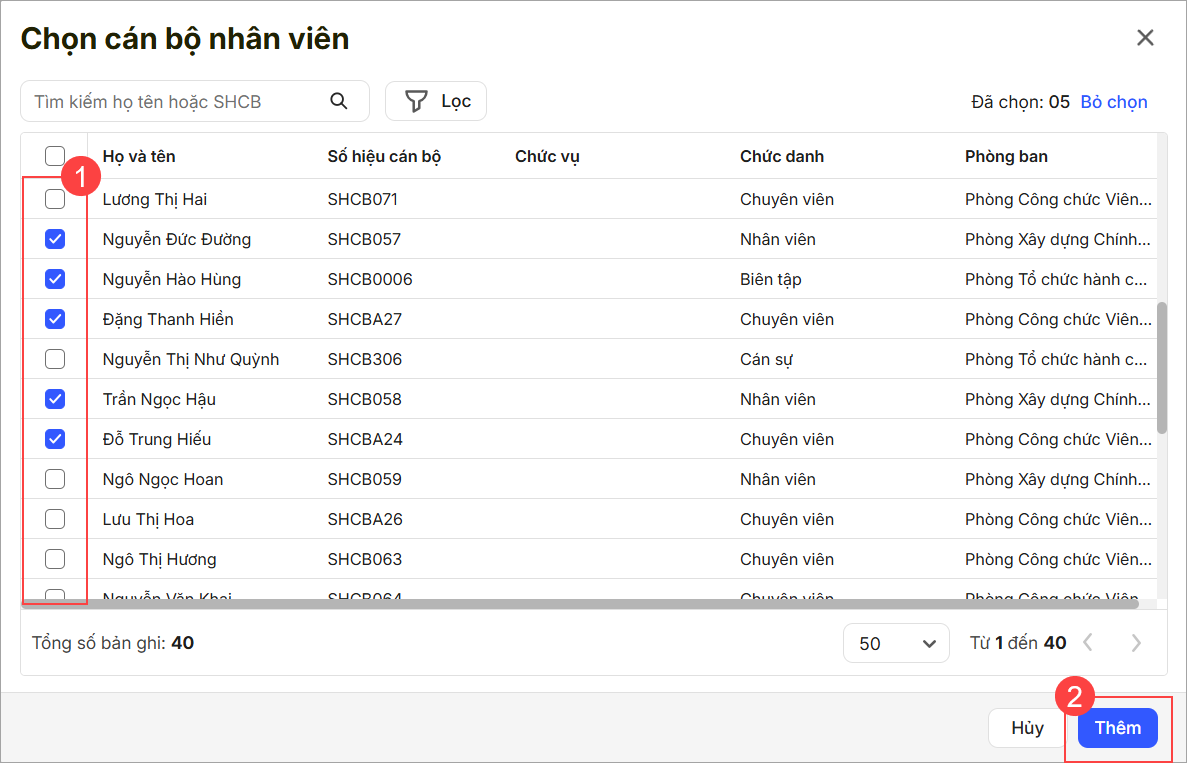
Task: Go to previous page arrow
Action: [1088, 643]
